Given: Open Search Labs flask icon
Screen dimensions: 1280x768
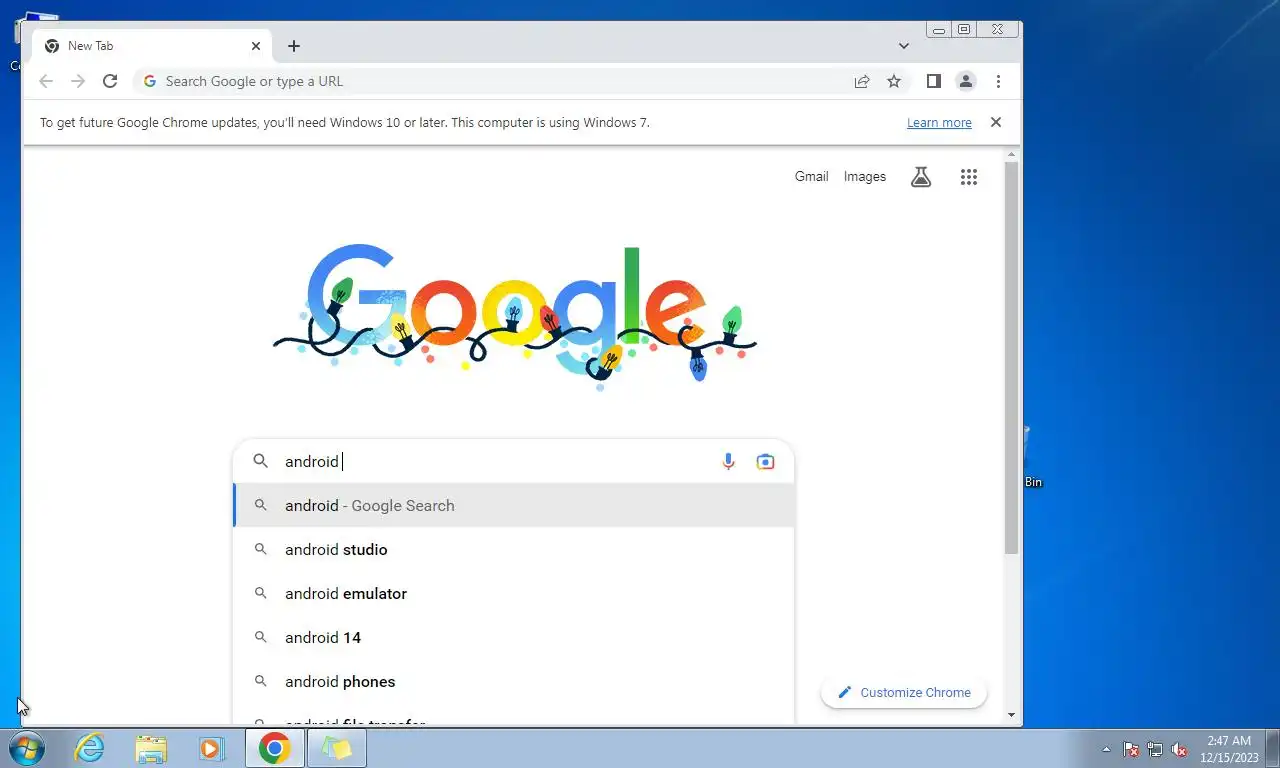Looking at the screenshot, I should [x=921, y=177].
